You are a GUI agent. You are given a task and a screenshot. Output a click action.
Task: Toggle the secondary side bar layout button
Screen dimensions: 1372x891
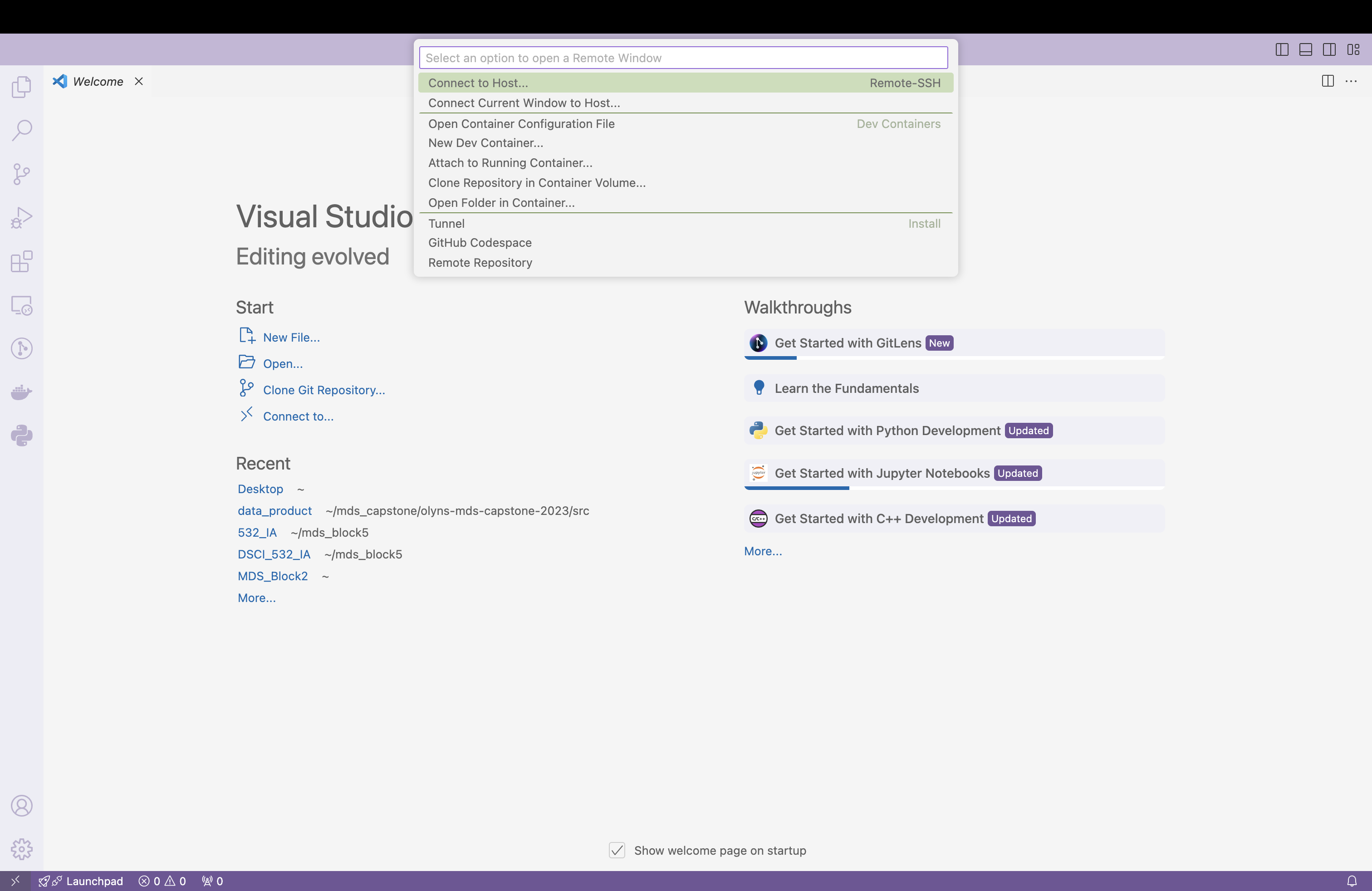pyautogui.click(x=1329, y=49)
